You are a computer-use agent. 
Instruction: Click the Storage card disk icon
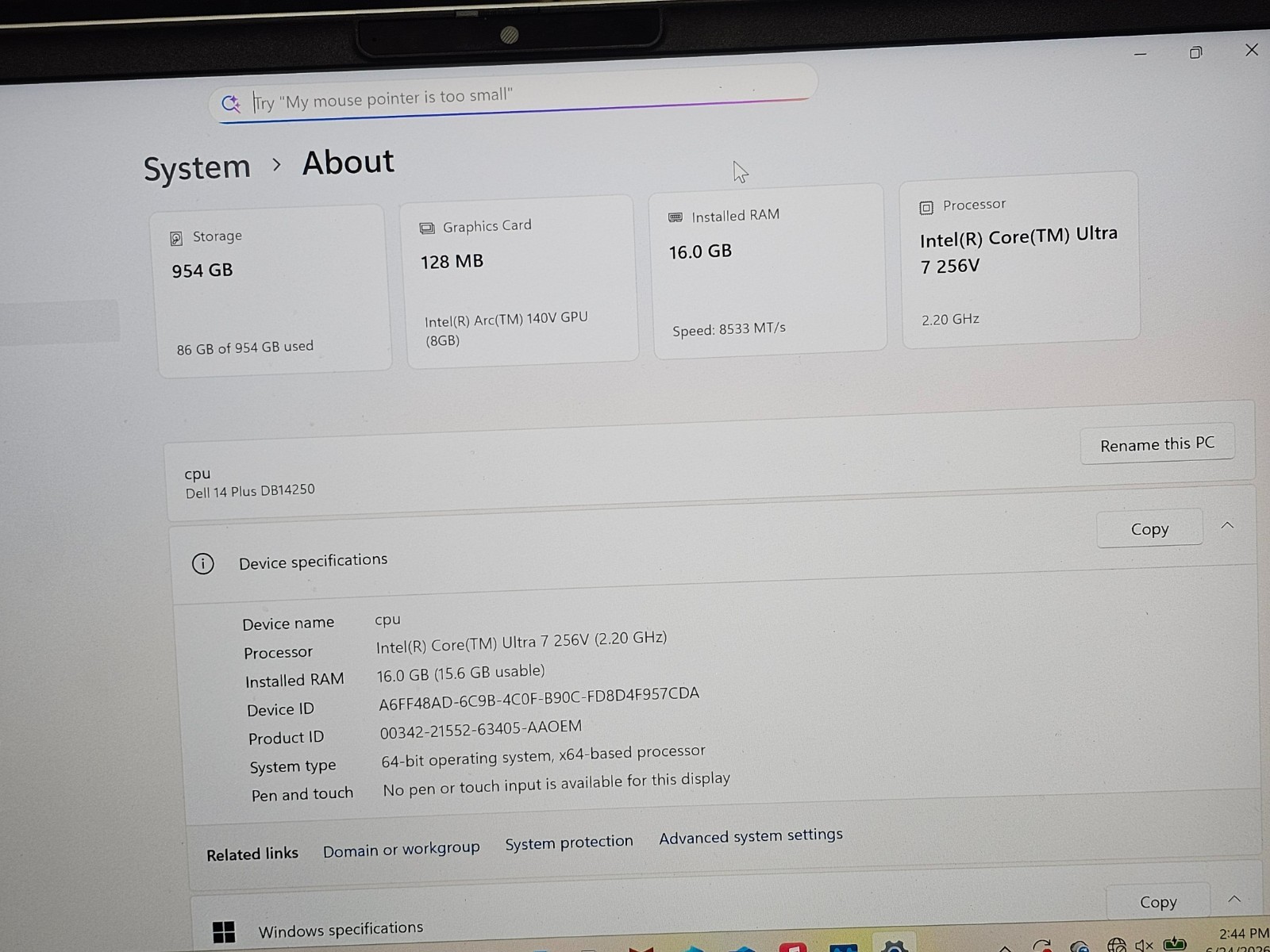pos(176,238)
